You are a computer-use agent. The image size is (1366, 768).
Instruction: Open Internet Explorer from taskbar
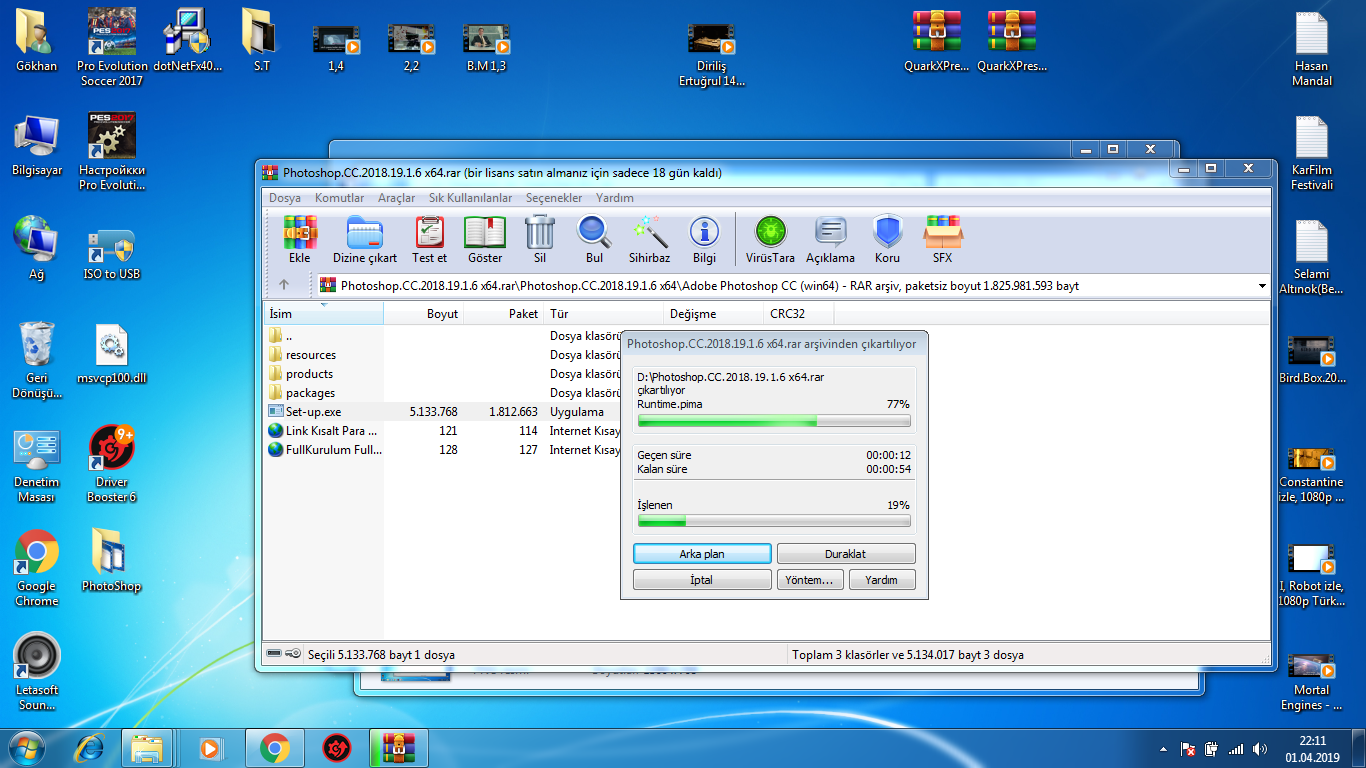pyautogui.click(x=90, y=747)
